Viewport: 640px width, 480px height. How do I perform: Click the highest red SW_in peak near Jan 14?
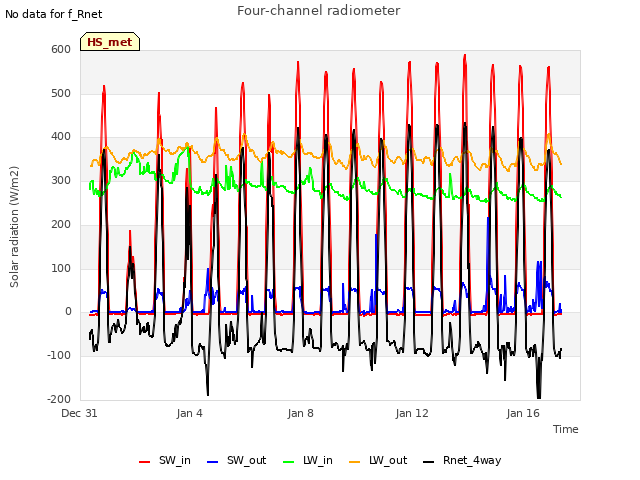pos(465,56)
